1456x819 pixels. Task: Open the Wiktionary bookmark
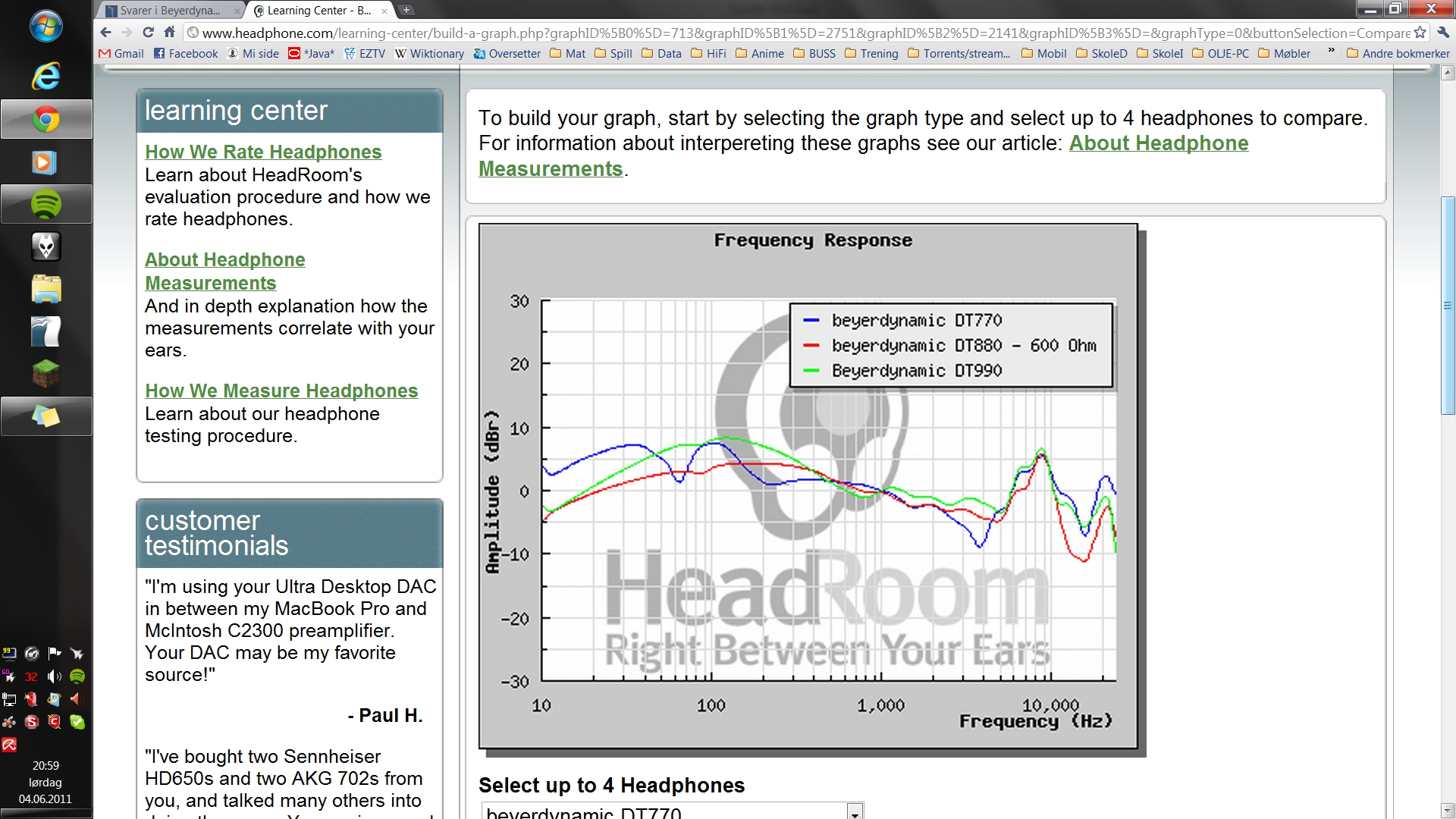point(429,54)
